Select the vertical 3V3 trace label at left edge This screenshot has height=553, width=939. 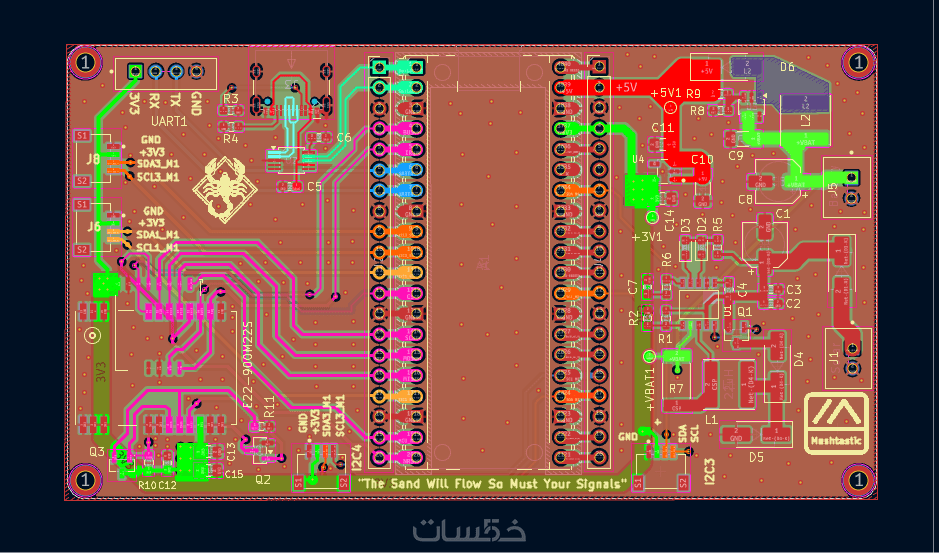click(x=102, y=372)
